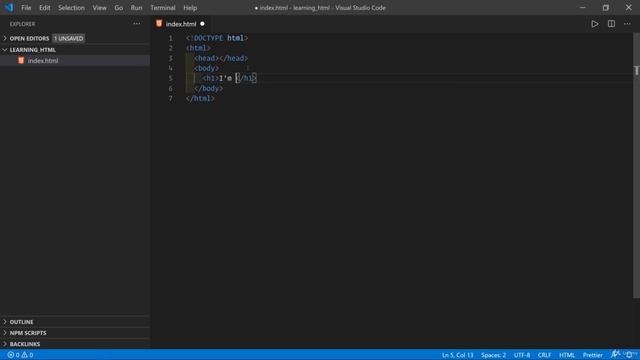The image size is (640, 360).
Task: Open the Selection menu
Action: click(x=71, y=8)
